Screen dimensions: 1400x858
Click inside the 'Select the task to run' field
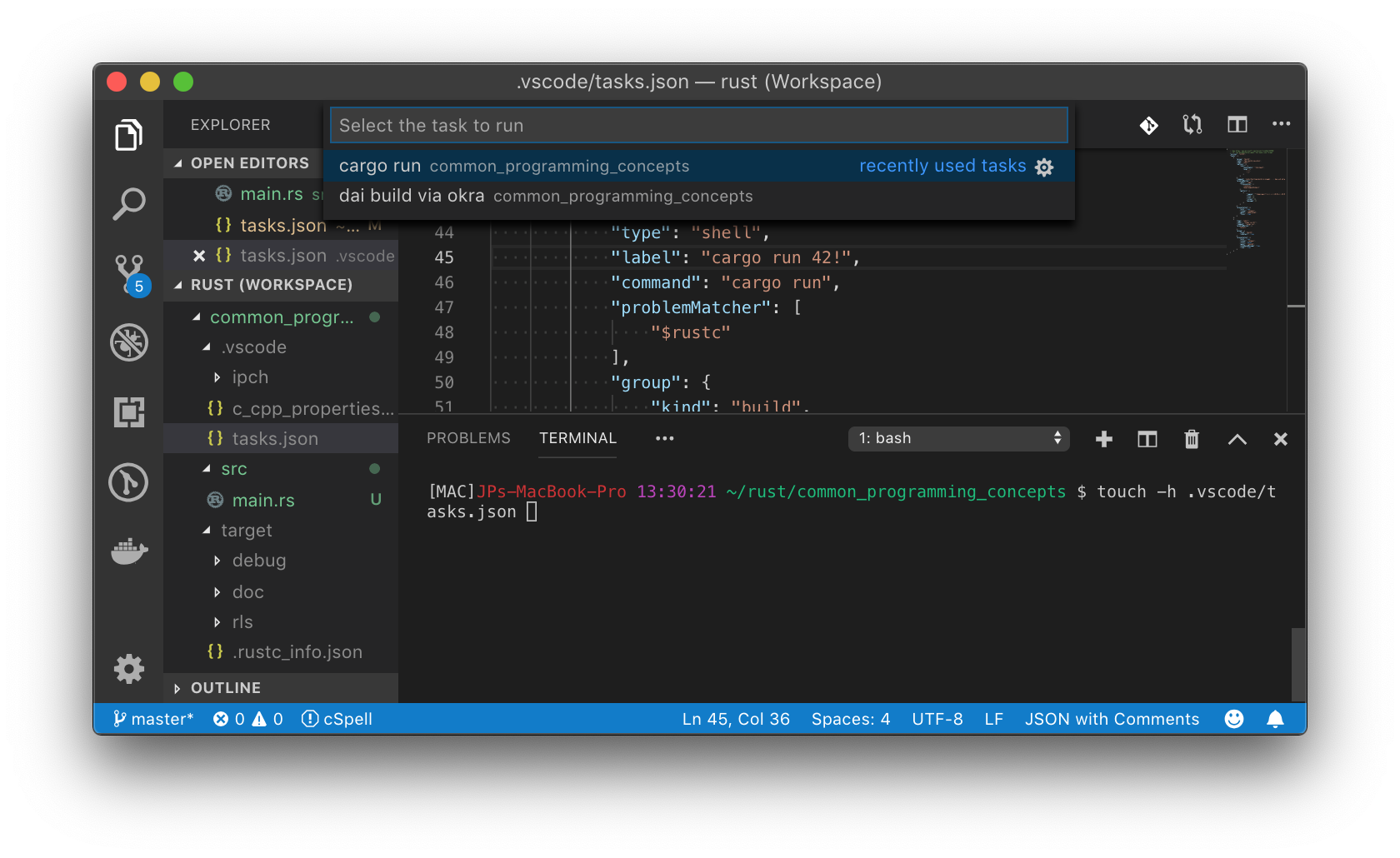point(698,125)
